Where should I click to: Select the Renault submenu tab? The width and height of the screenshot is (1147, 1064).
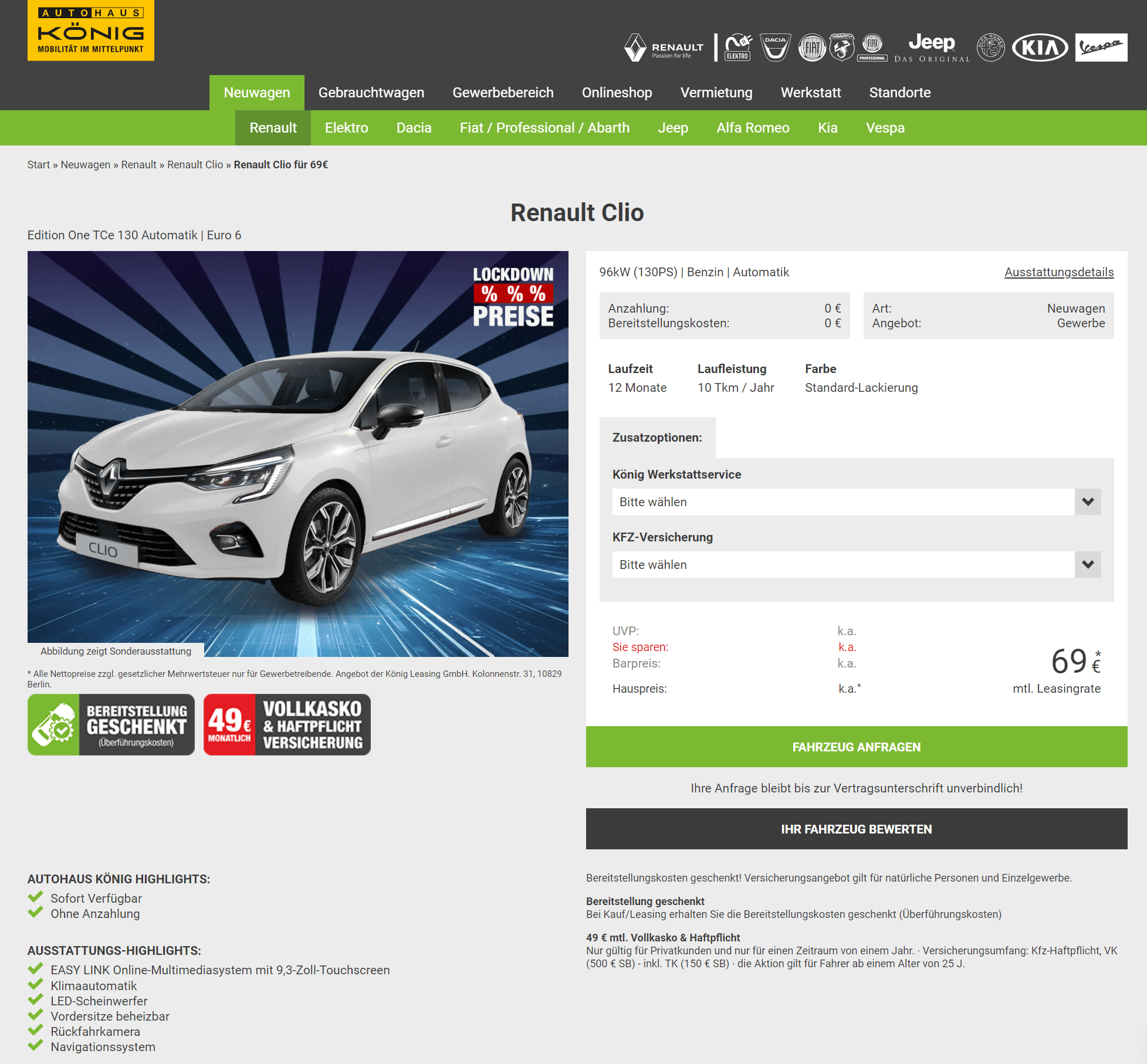273,128
